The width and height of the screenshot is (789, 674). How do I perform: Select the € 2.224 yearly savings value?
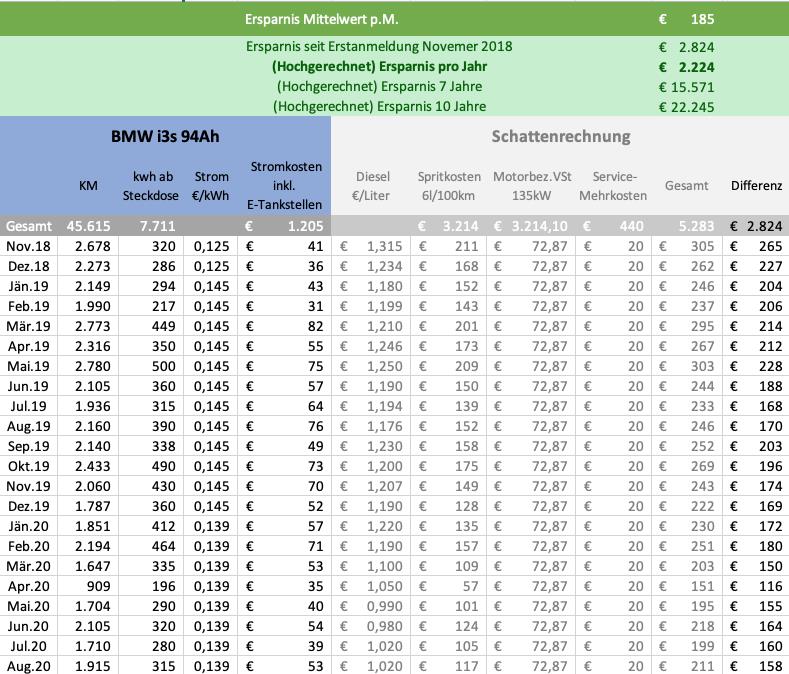click(x=686, y=67)
